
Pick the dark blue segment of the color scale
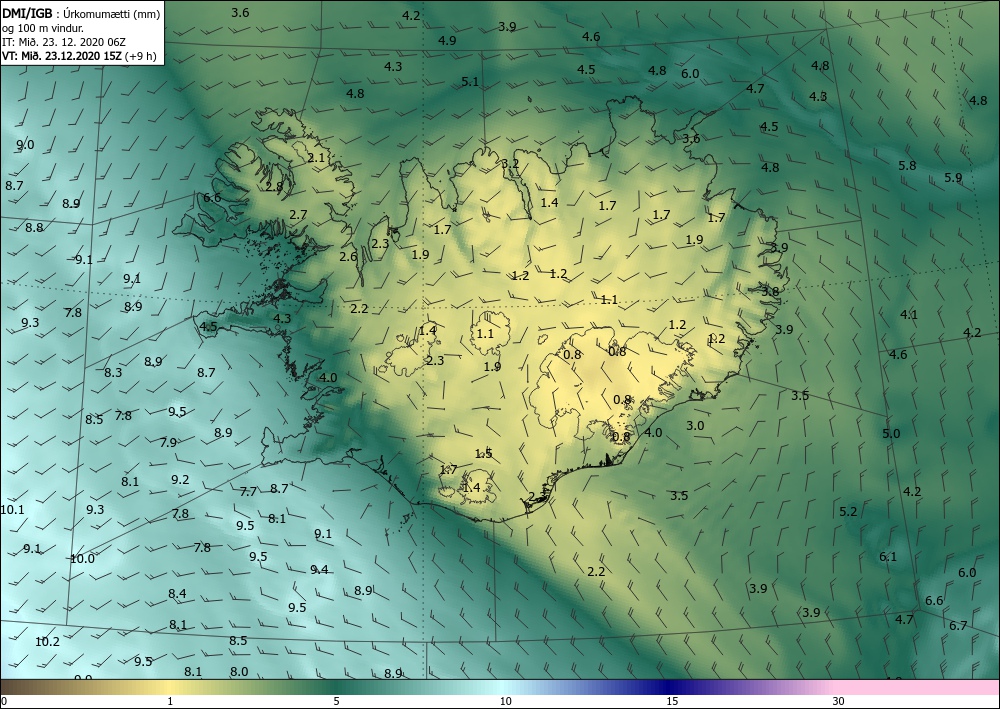[x=670, y=687]
